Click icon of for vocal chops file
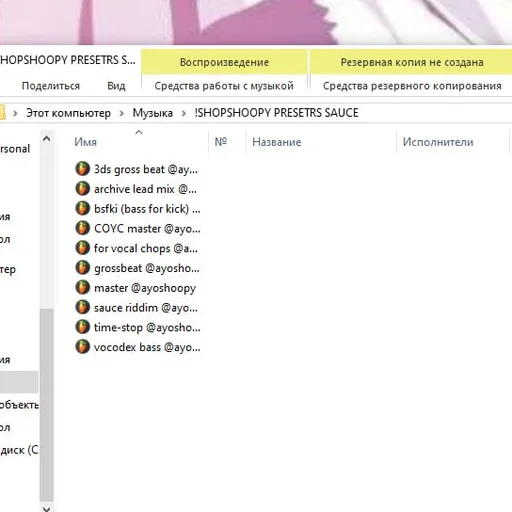Image resolution: width=512 pixels, height=512 pixels. (x=82, y=248)
